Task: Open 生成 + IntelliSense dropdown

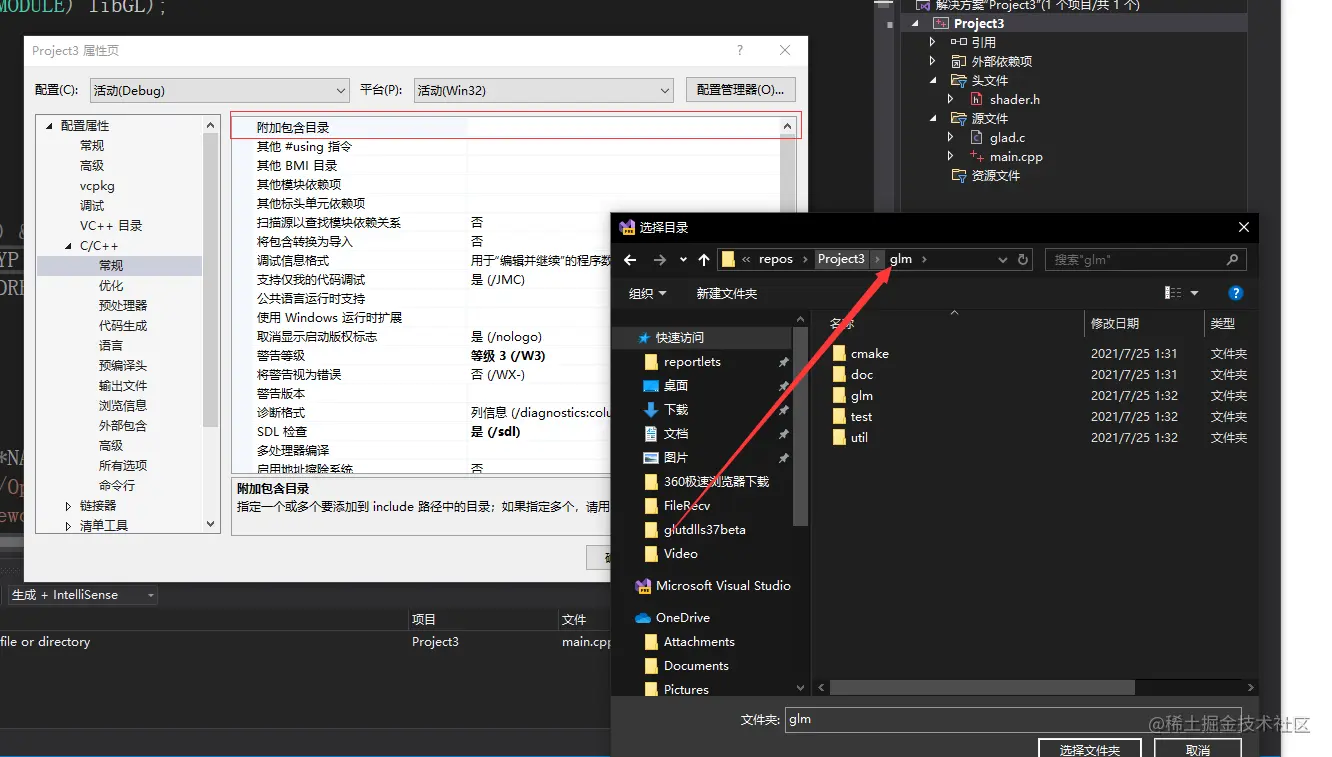Action: click(82, 595)
